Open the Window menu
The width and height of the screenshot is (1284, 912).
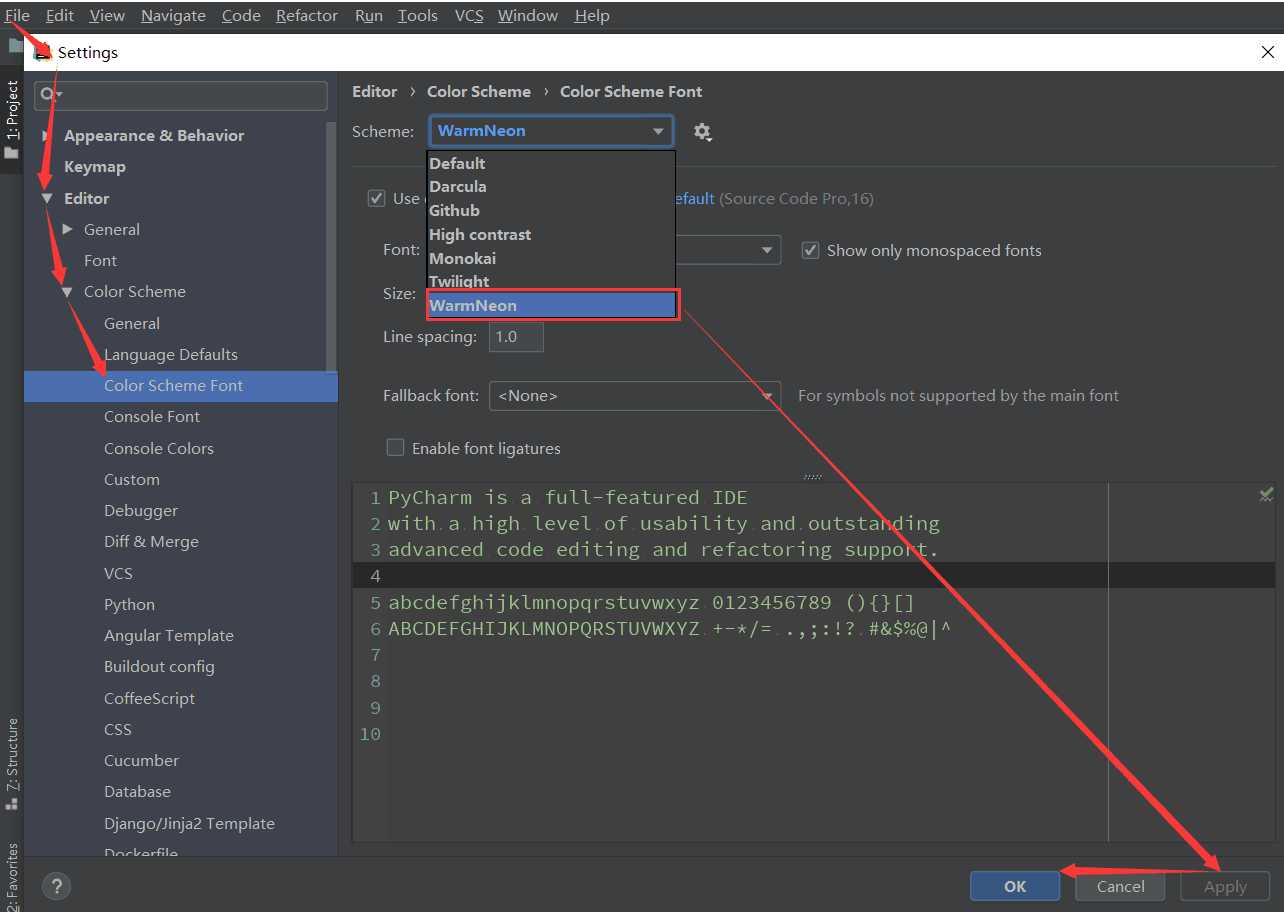(528, 16)
